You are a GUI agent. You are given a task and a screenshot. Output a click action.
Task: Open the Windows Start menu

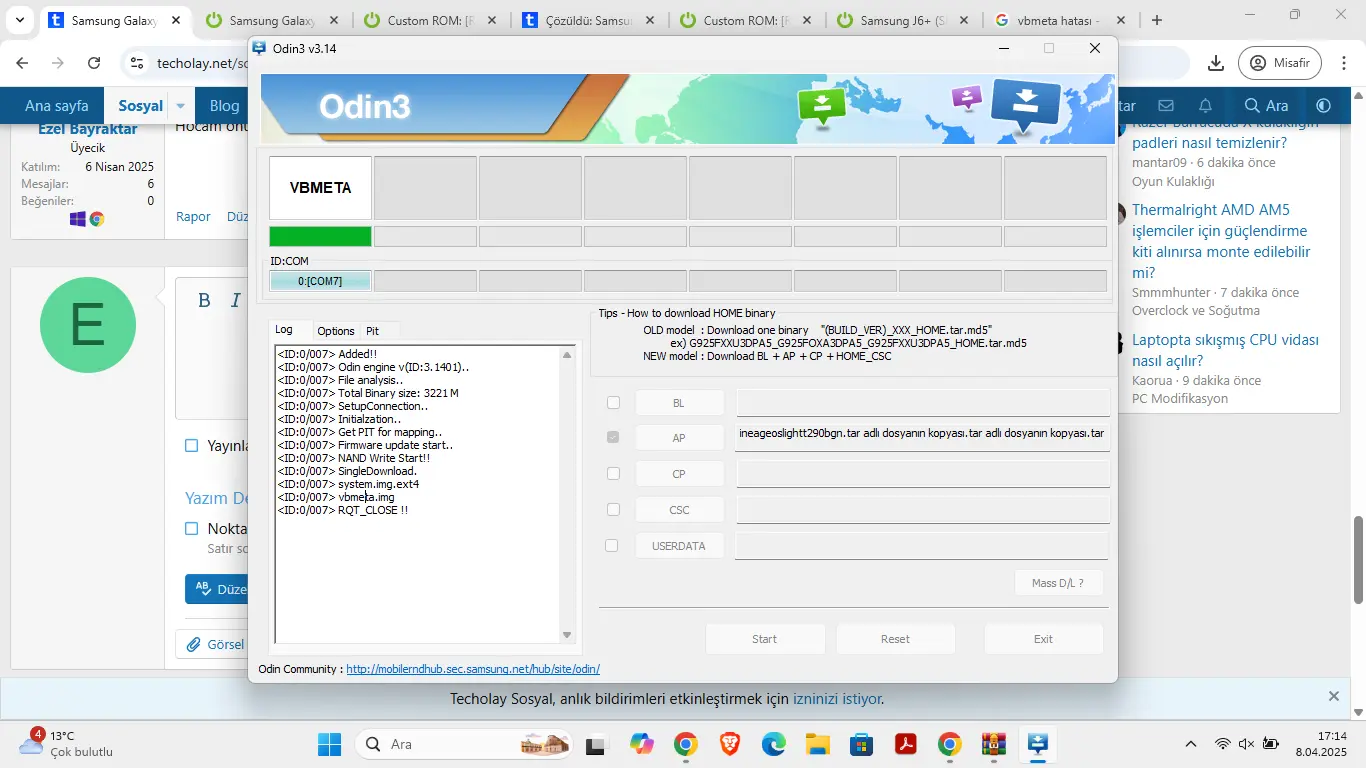coord(329,744)
